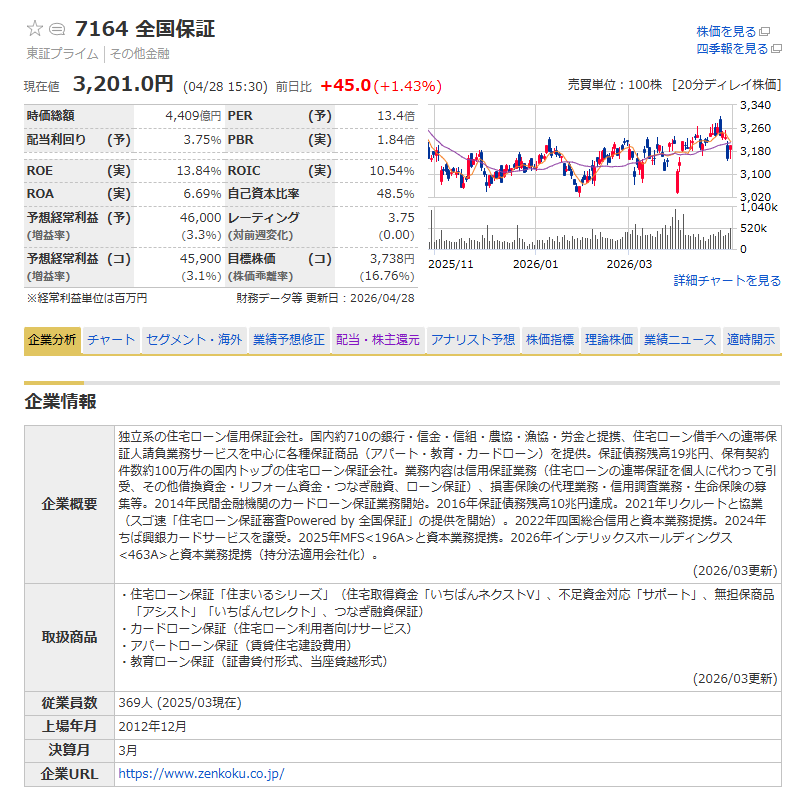The image size is (804, 798).
Task: Click the chart date label 2026/01
Action: pos(535,264)
